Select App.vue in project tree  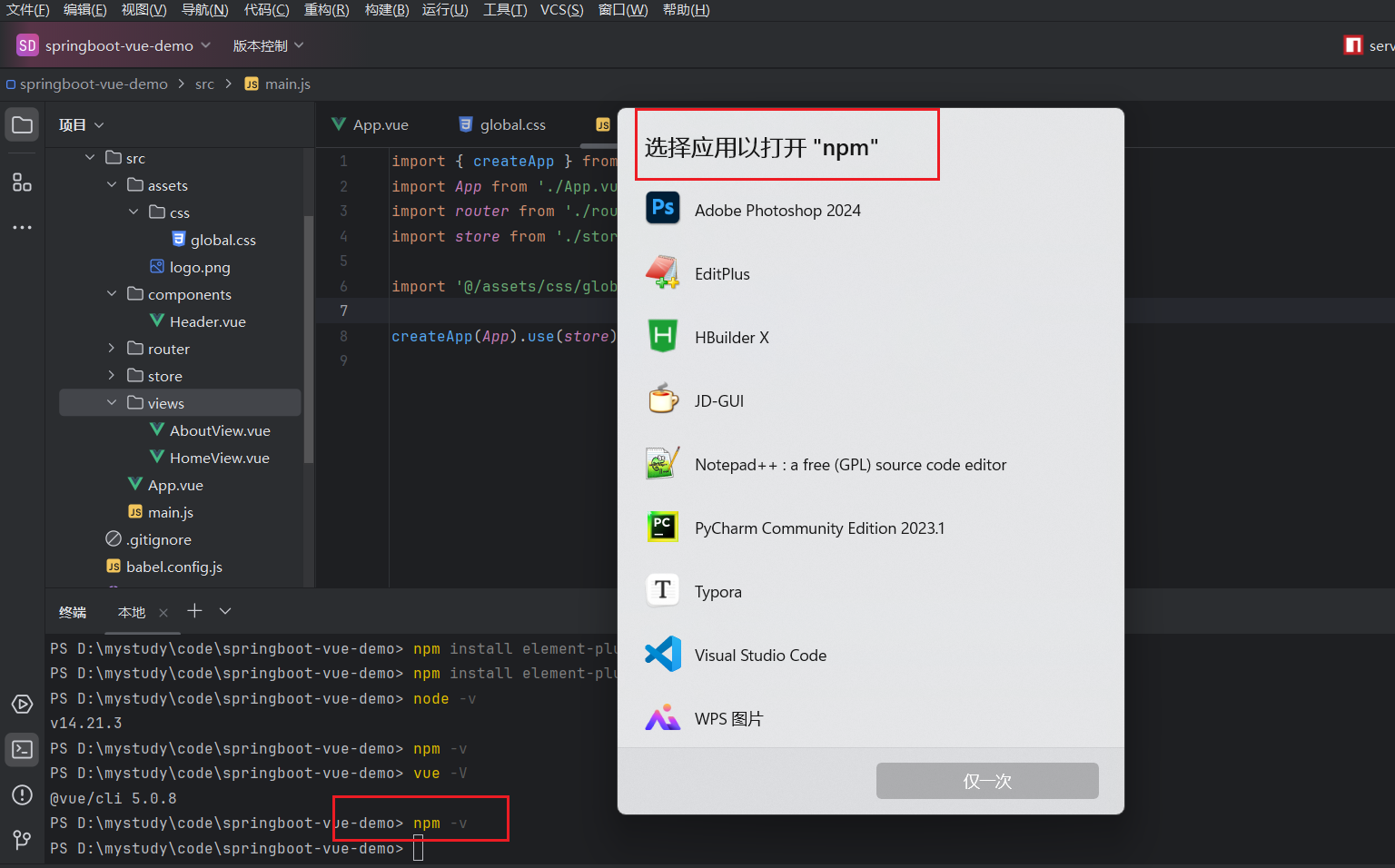tap(175, 485)
